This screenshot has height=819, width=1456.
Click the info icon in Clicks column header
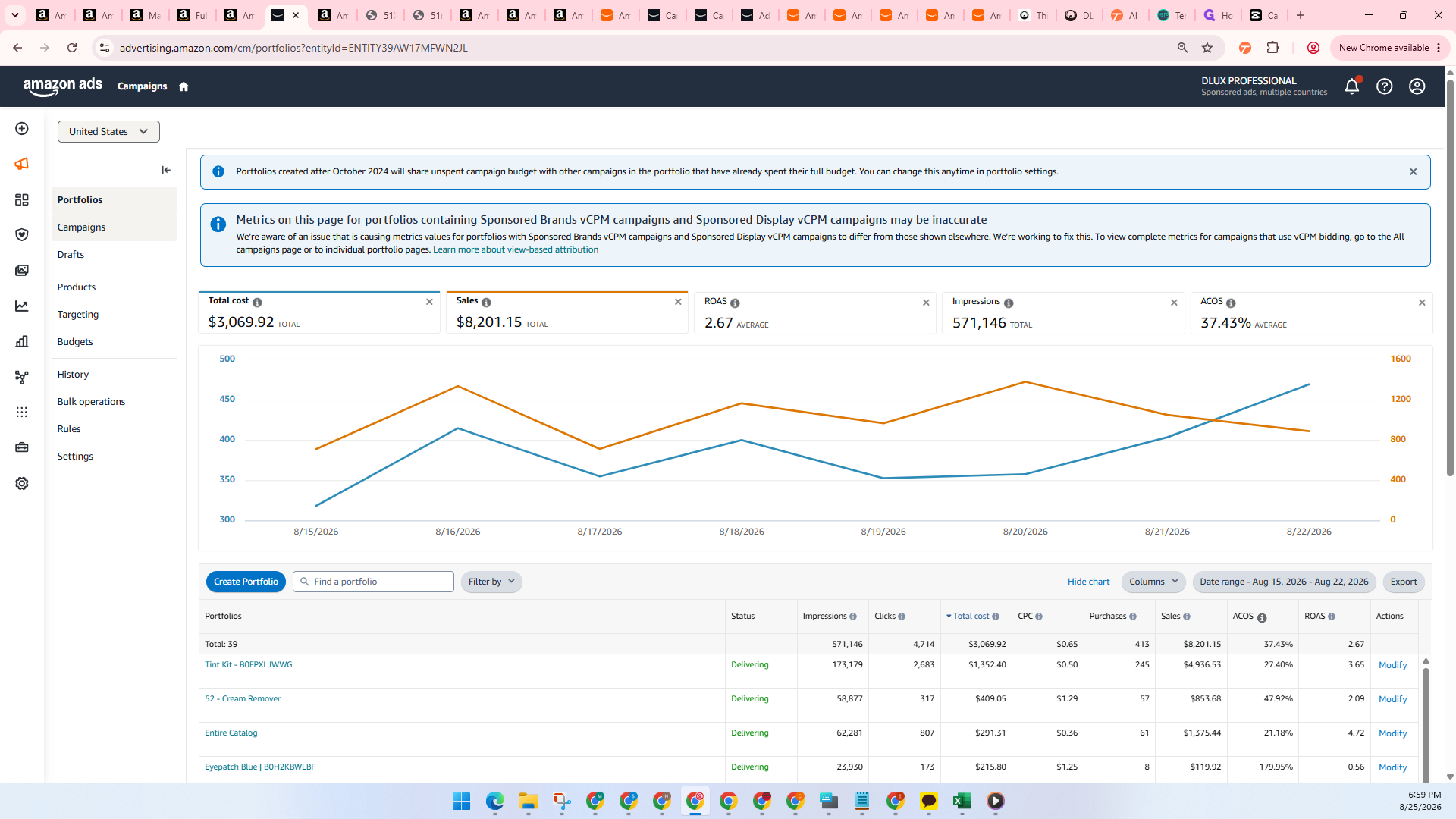point(902,617)
